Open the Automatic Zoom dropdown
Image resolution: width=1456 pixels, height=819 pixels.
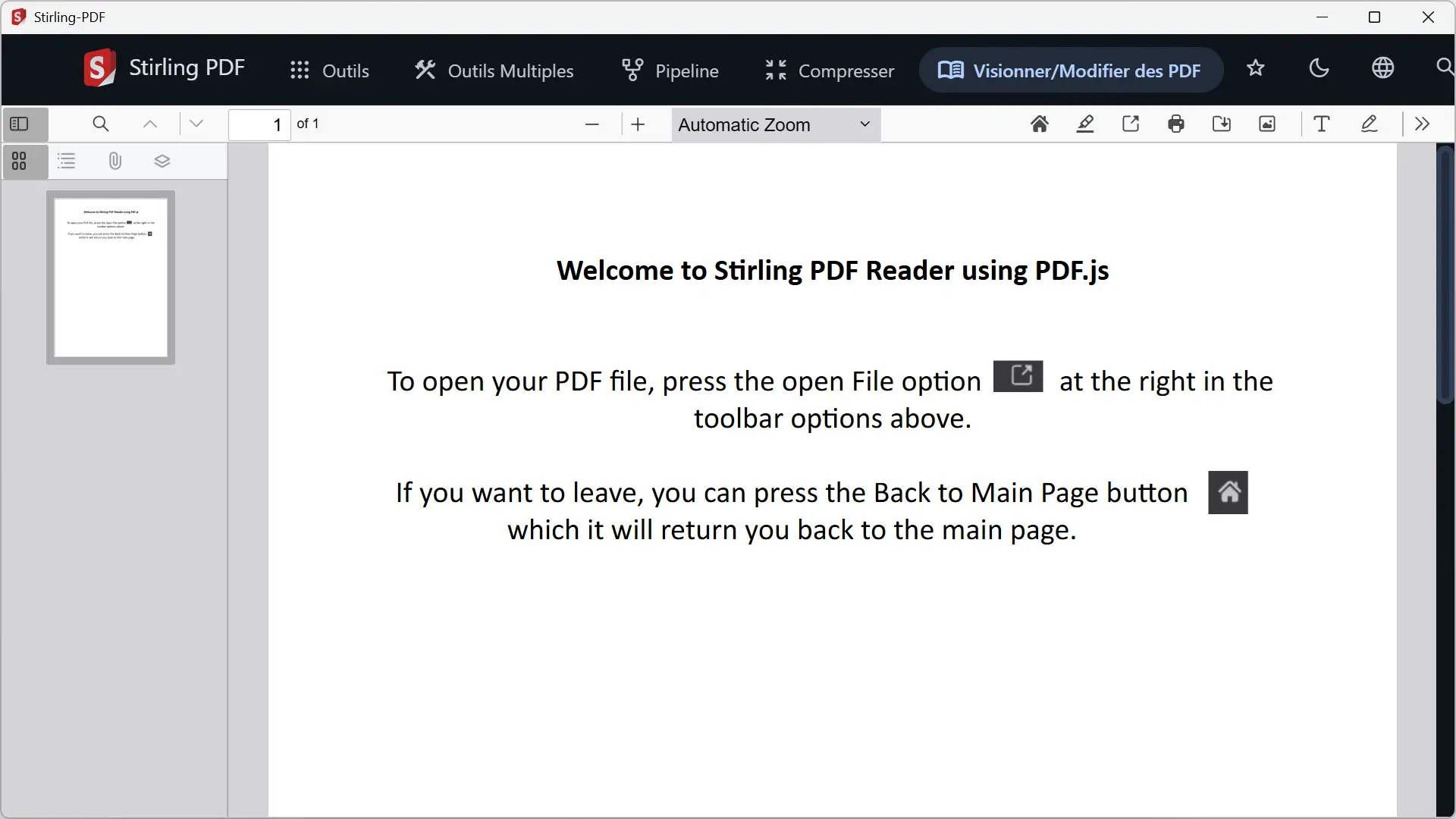776,124
